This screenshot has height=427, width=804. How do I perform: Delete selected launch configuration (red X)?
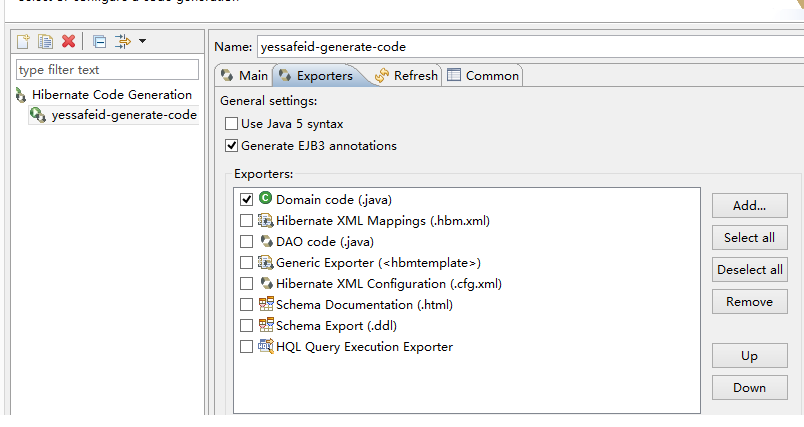[x=68, y=42]
